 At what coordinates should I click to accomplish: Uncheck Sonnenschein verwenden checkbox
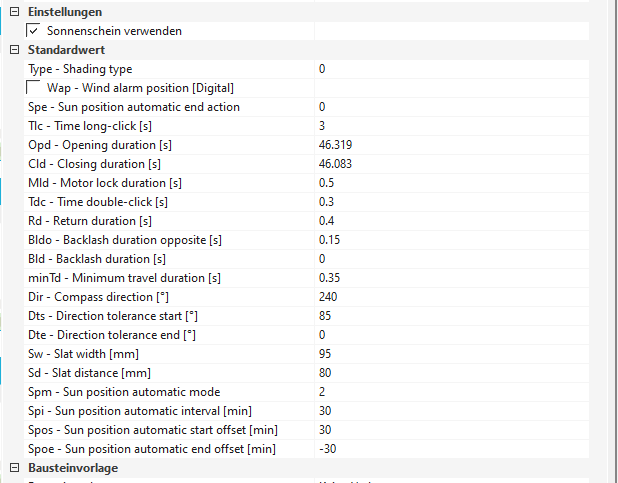point(33,31)
